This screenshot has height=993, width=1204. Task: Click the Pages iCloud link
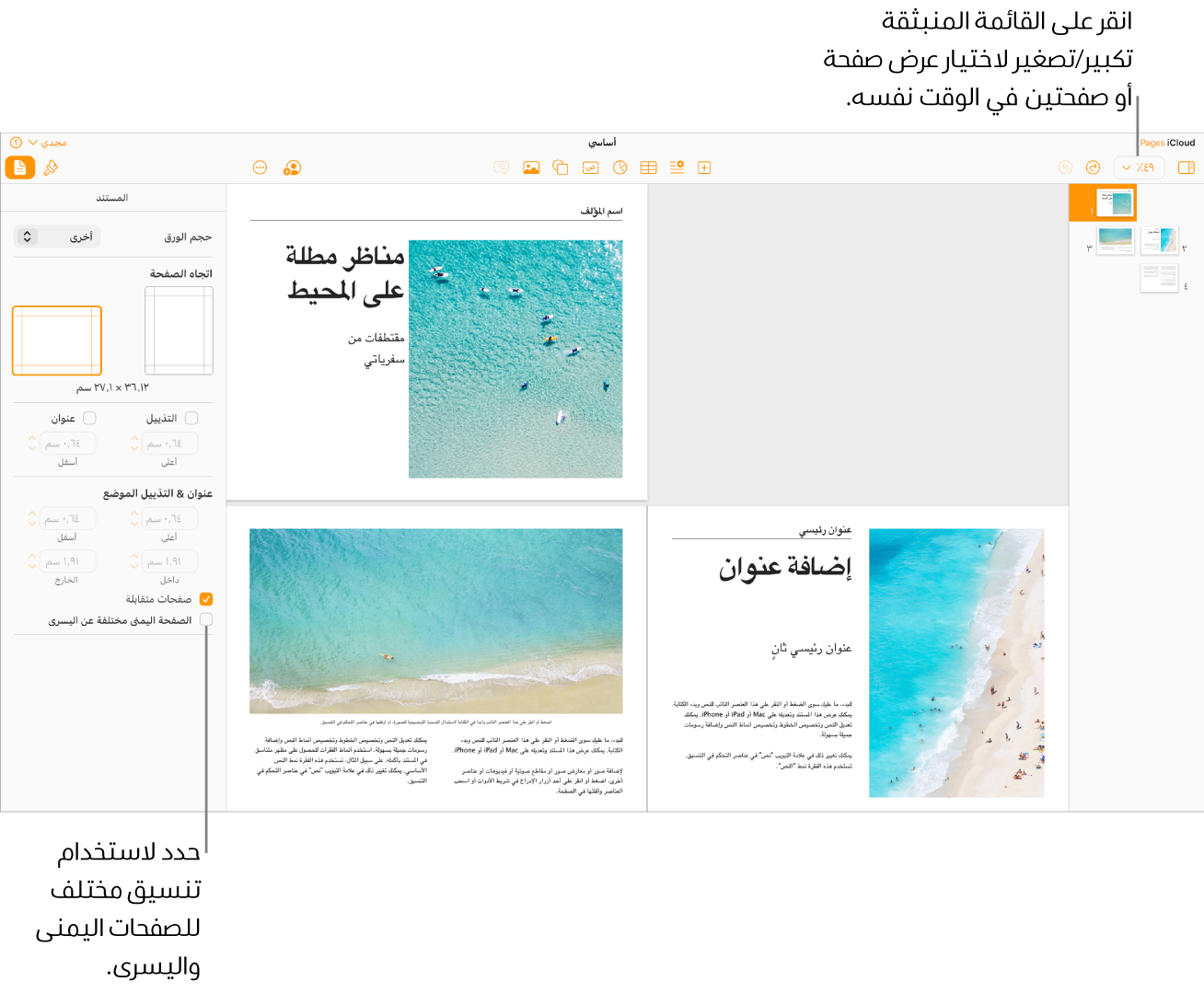1166,143
